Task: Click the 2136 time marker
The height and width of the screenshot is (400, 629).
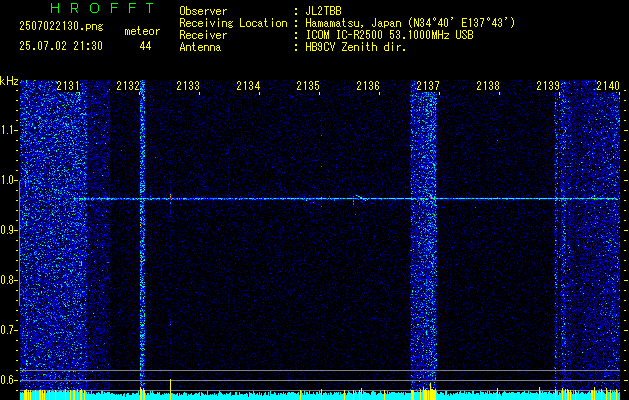Action: click(368, 85)
